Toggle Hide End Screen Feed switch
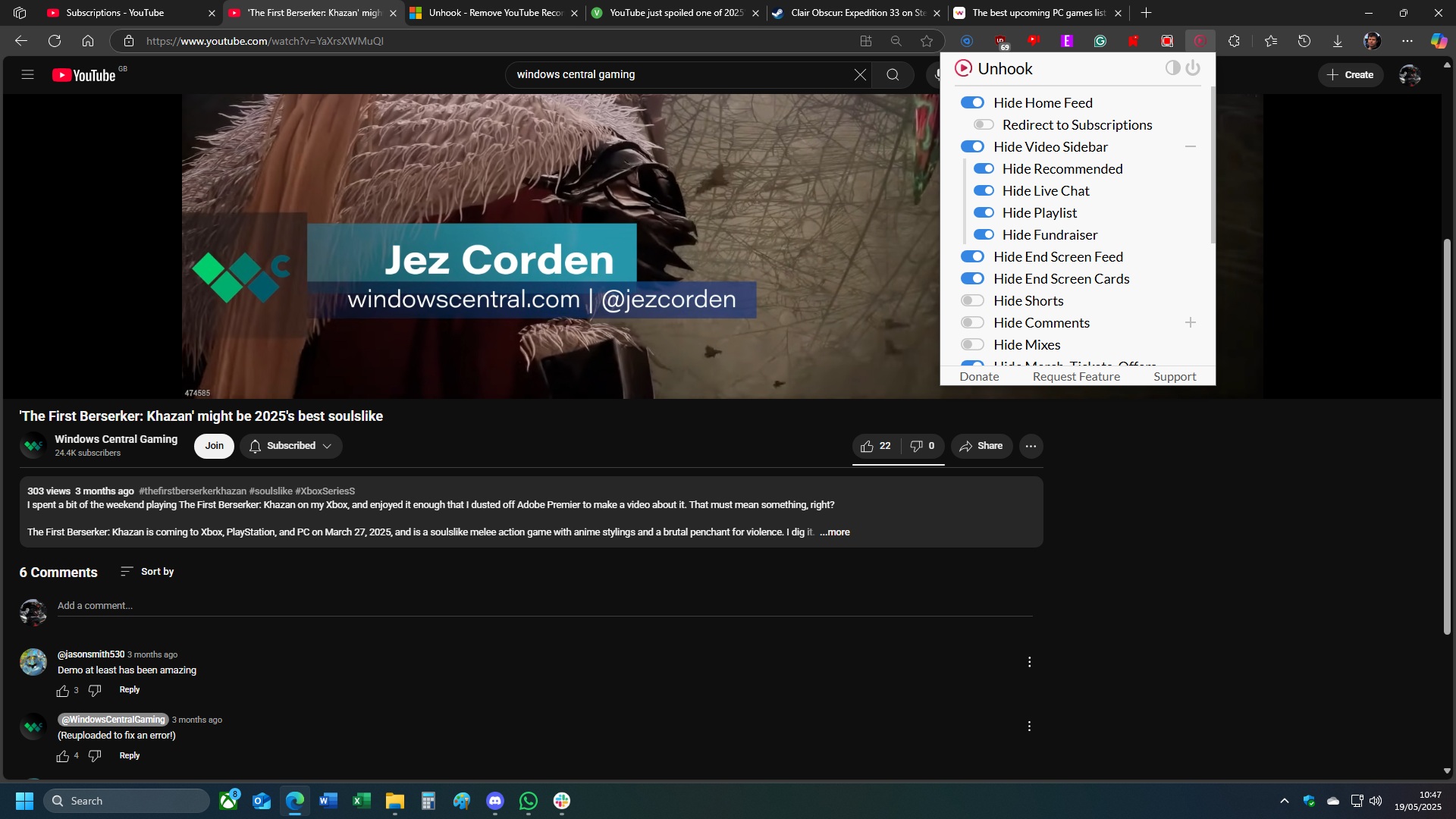The image size is (1456, 819). click(x=972, y=256)
